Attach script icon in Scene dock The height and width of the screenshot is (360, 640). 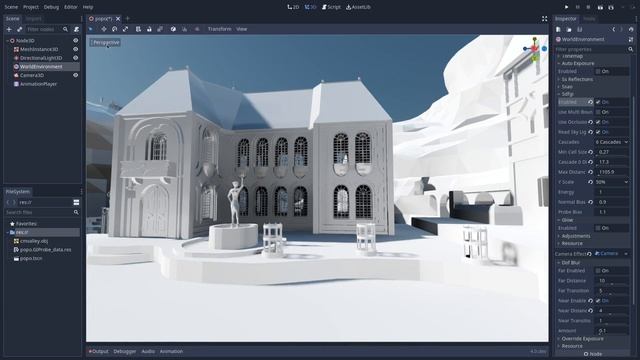pos(76,29)
